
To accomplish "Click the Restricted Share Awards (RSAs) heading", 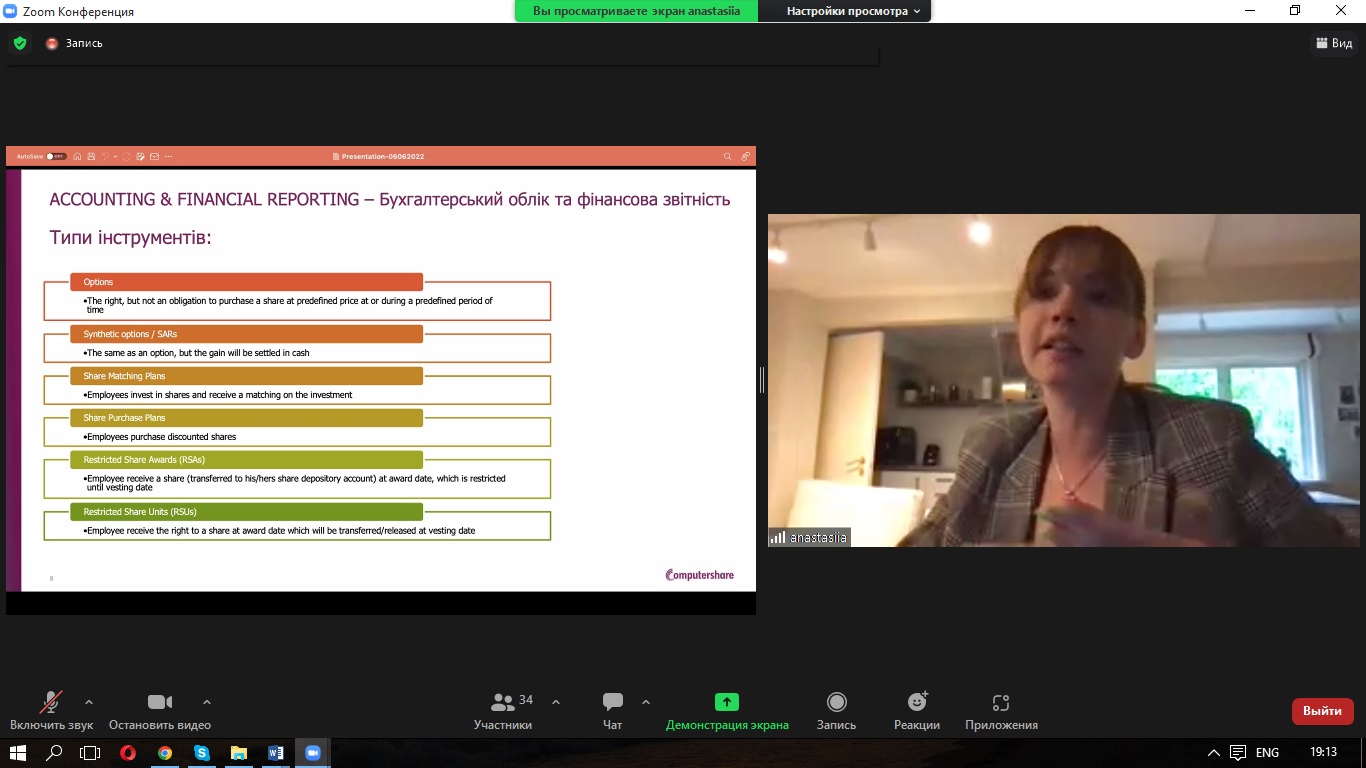I will pyautogui.click(x=246, y=460).
